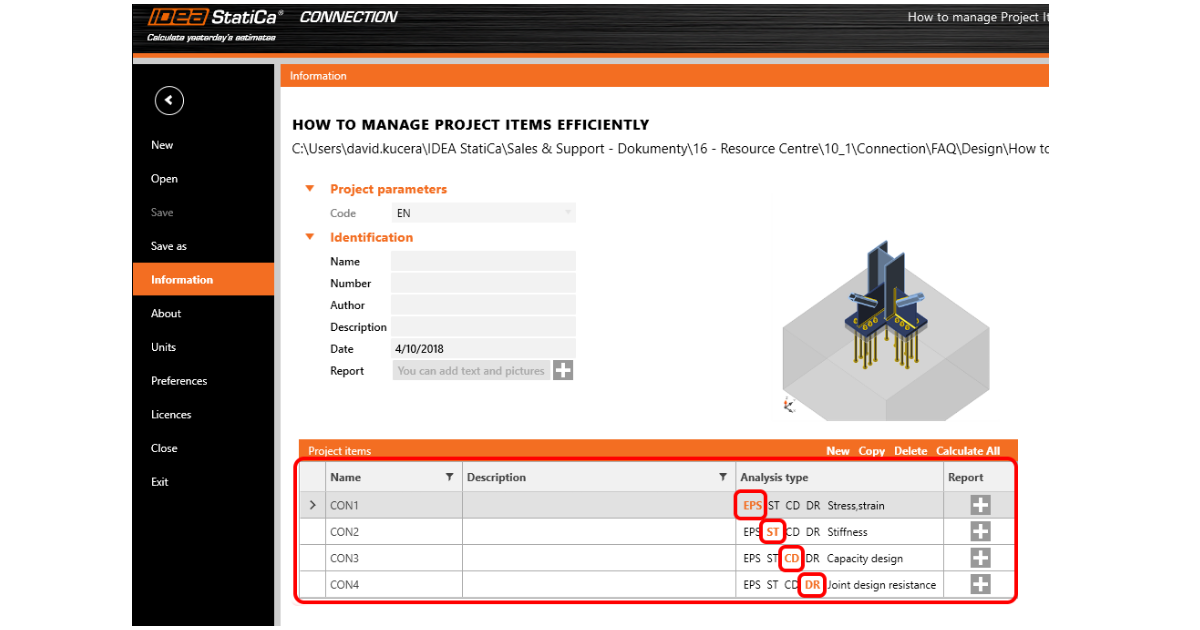Select the CON1 name cell

click(x=393, y=506)
